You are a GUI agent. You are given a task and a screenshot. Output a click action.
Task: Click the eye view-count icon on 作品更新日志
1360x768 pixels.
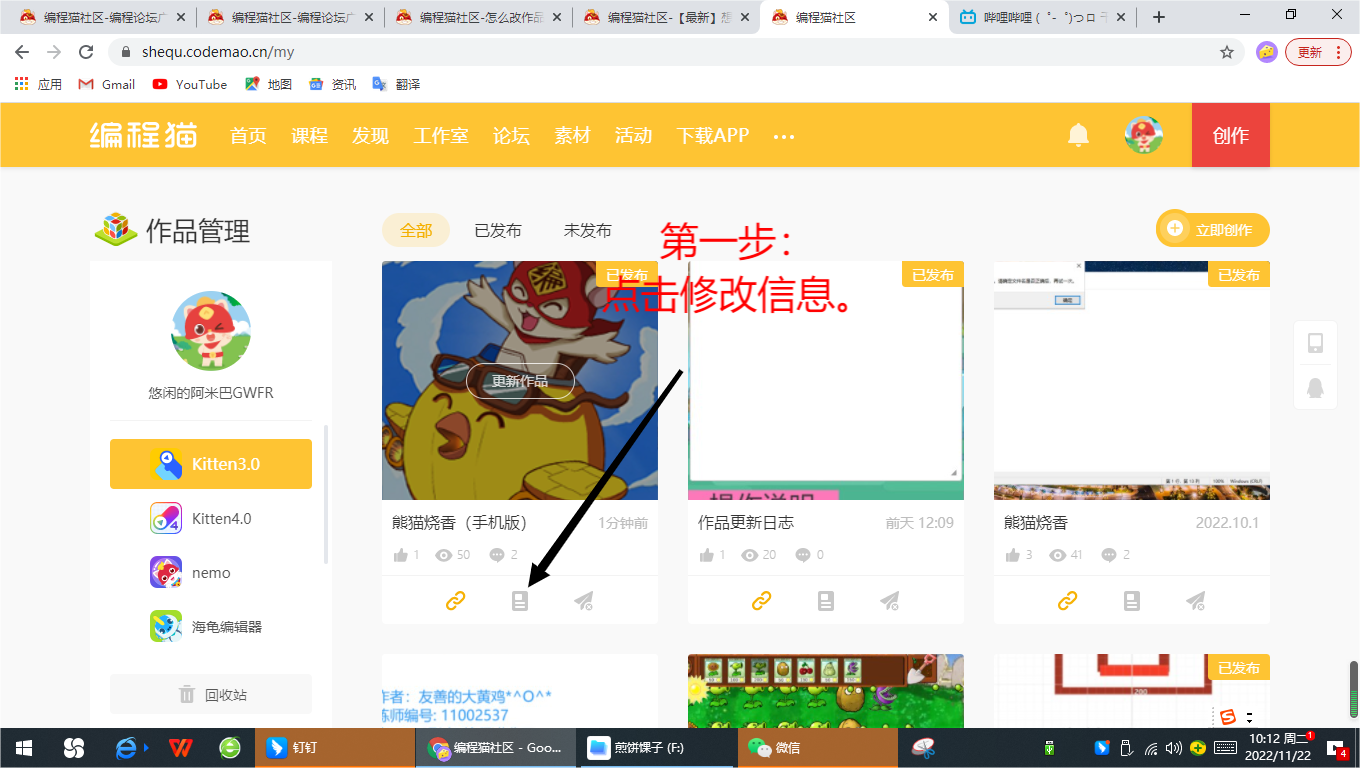tap(751, 555)
